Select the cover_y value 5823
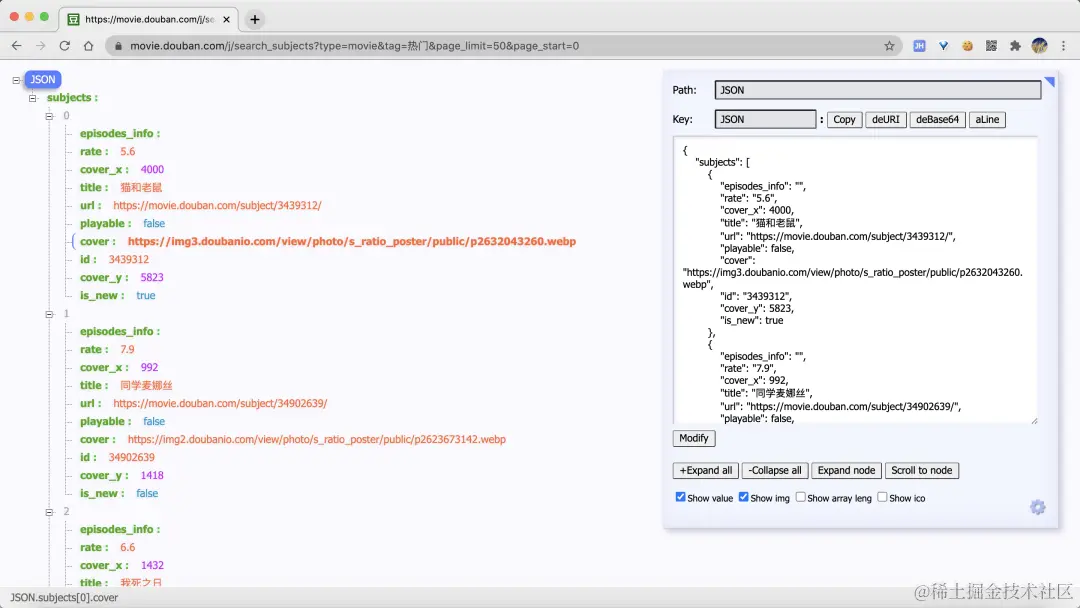Viewport: 1080px width, 608px height. [x=152, y=277]
